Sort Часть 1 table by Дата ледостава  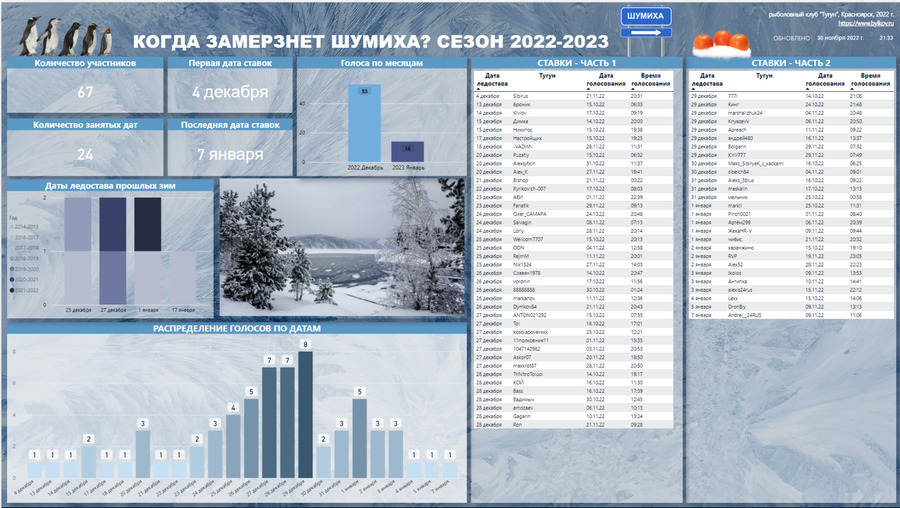492,79
